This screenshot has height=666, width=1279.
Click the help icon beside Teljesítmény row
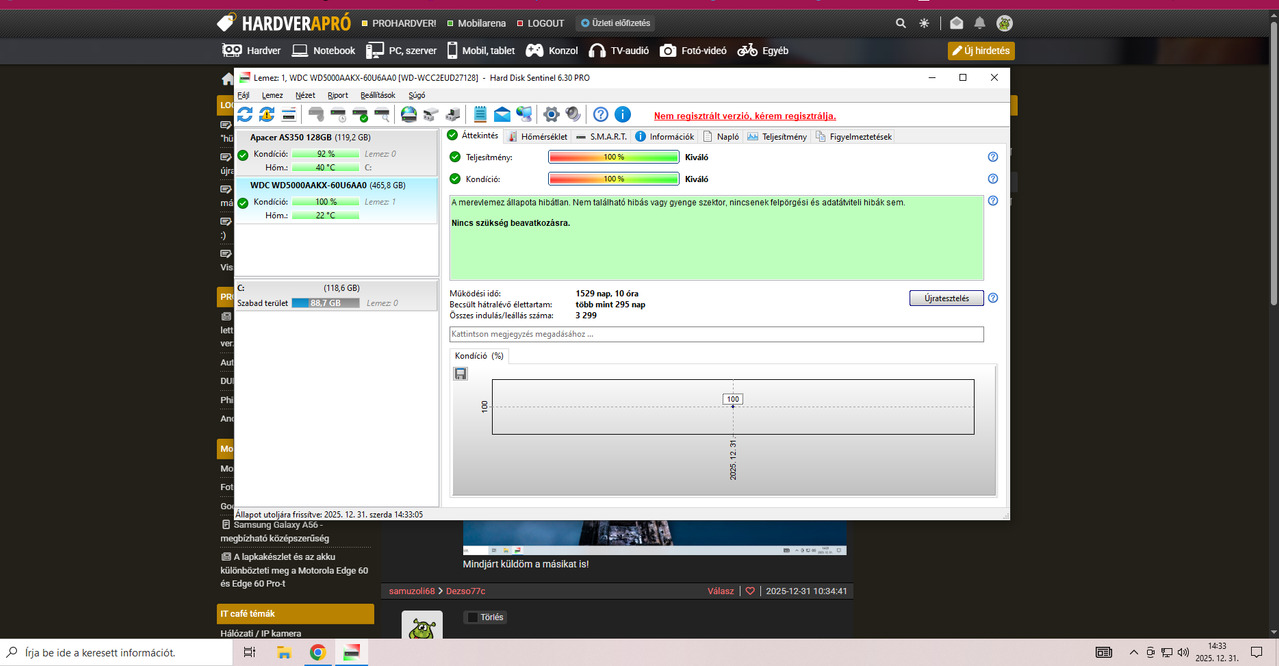[993, 157]
